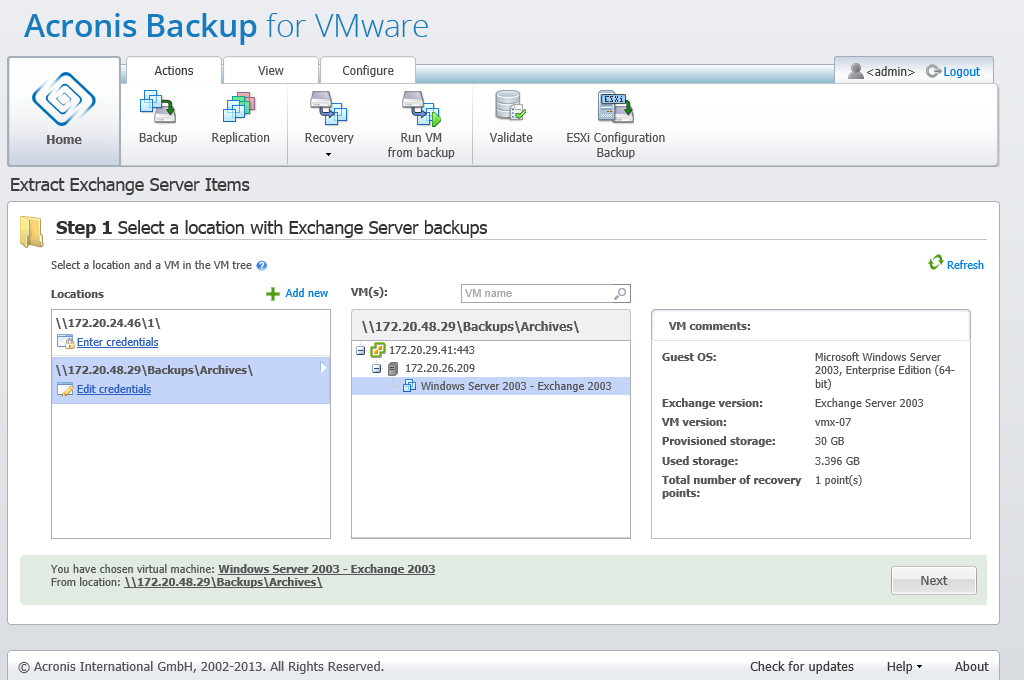Viewport: 1024px width, 680px height.
Task: Add new backup location
Action: click(x=306, y=293)
